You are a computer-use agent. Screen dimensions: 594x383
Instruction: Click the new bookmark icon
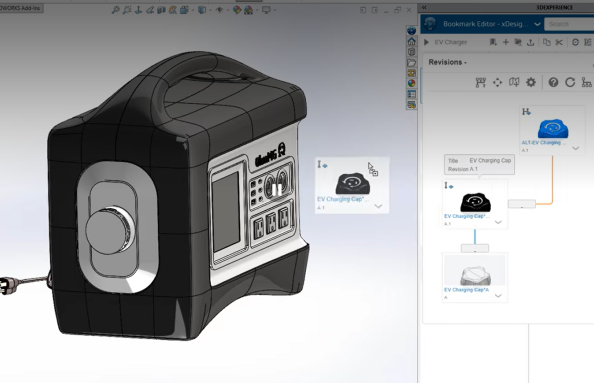(x=493, y=42)
